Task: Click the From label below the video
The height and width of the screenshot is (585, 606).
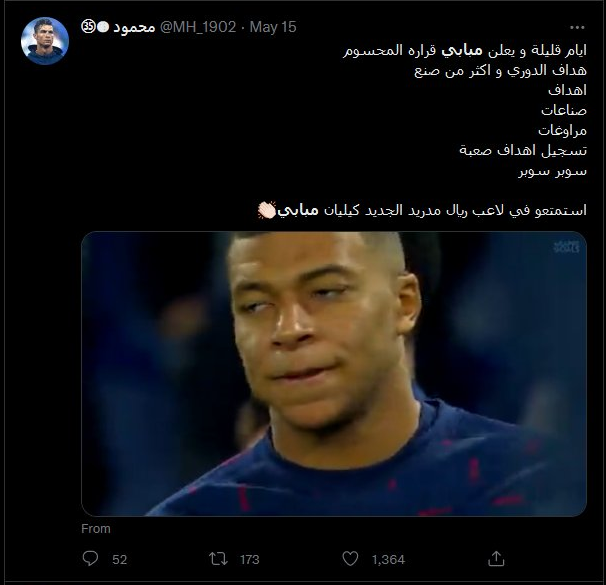Action: [x=96, y=529]
